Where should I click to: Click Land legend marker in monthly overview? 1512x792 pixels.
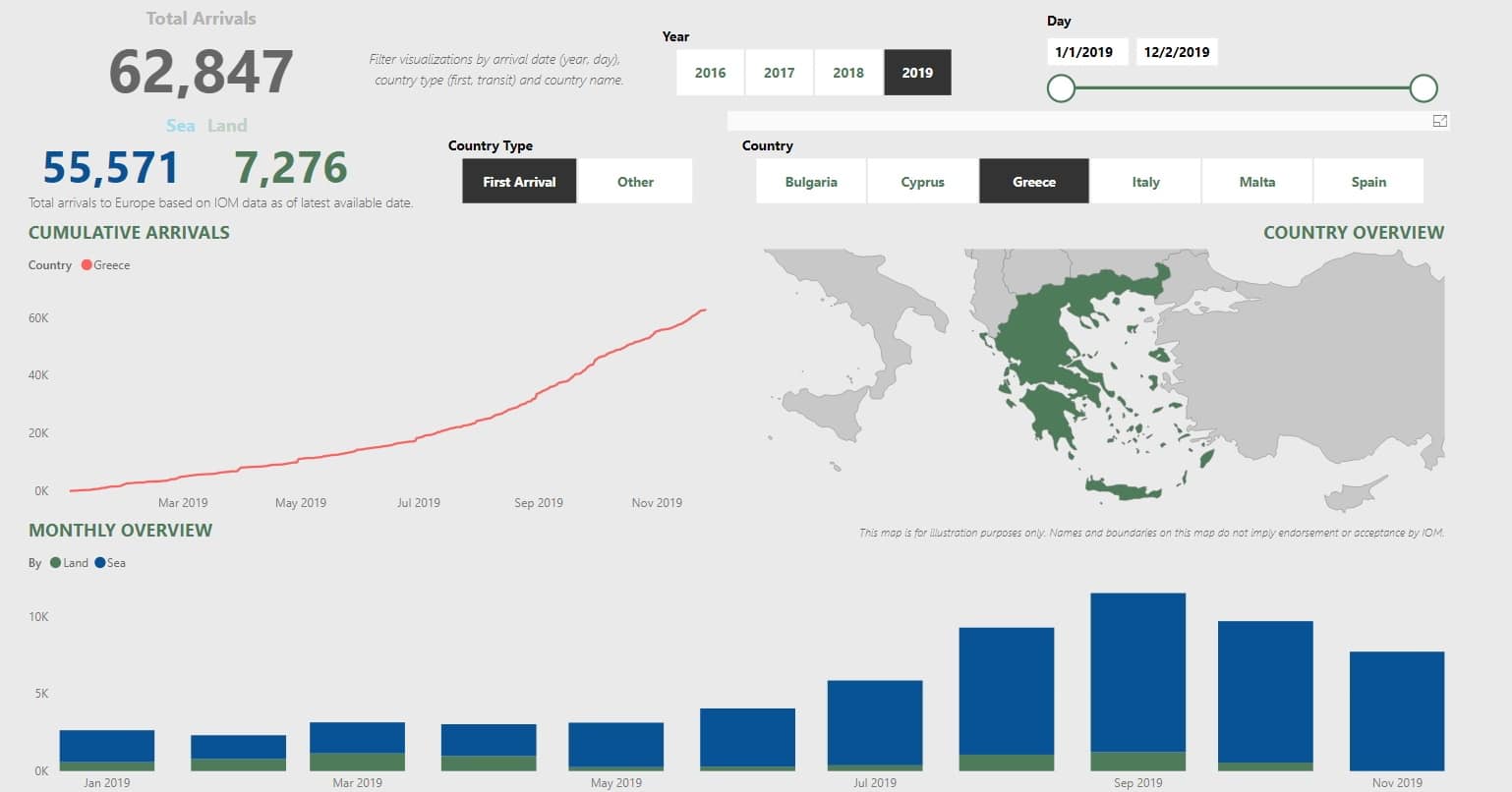[54, 563]
